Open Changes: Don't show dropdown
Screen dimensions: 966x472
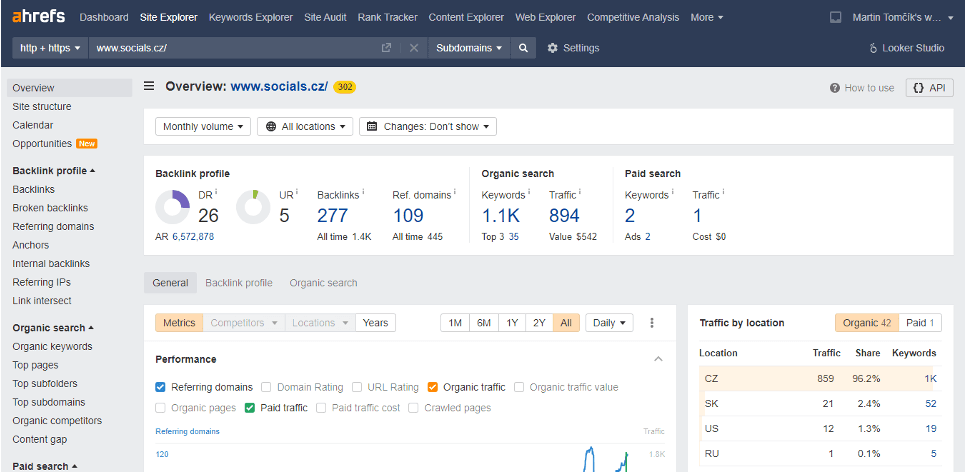(x=428, y=126)
